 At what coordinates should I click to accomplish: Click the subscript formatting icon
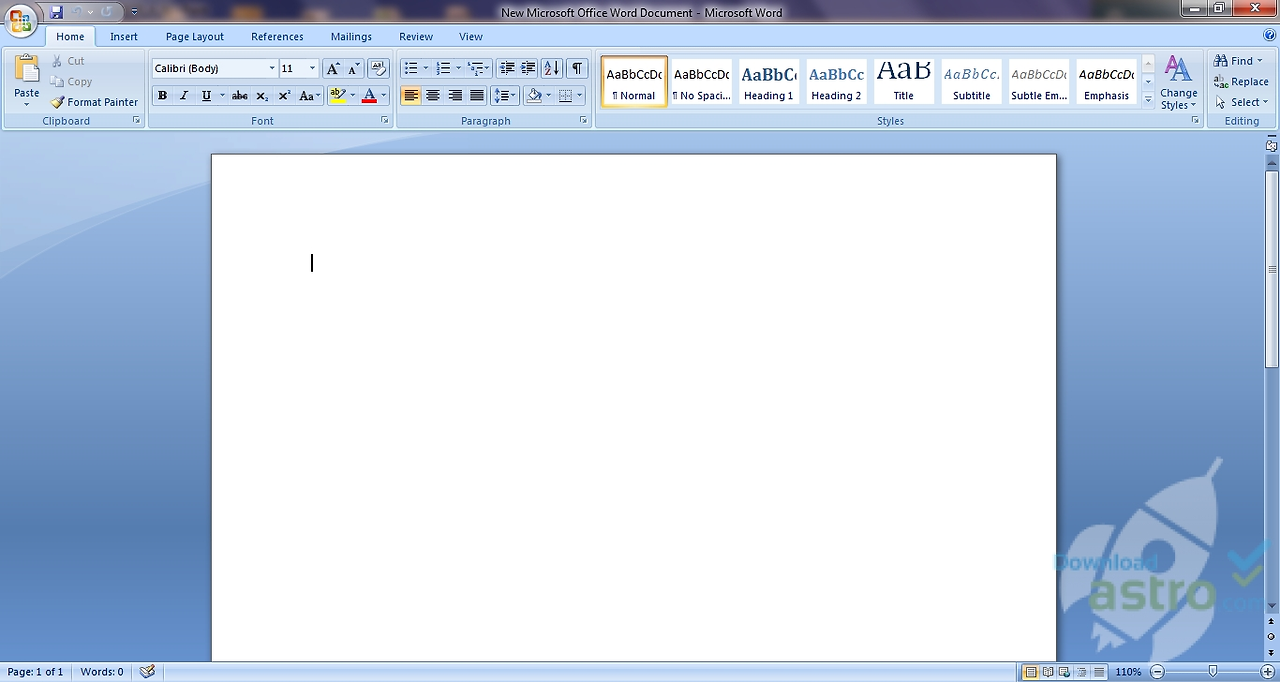coord(261,95)
